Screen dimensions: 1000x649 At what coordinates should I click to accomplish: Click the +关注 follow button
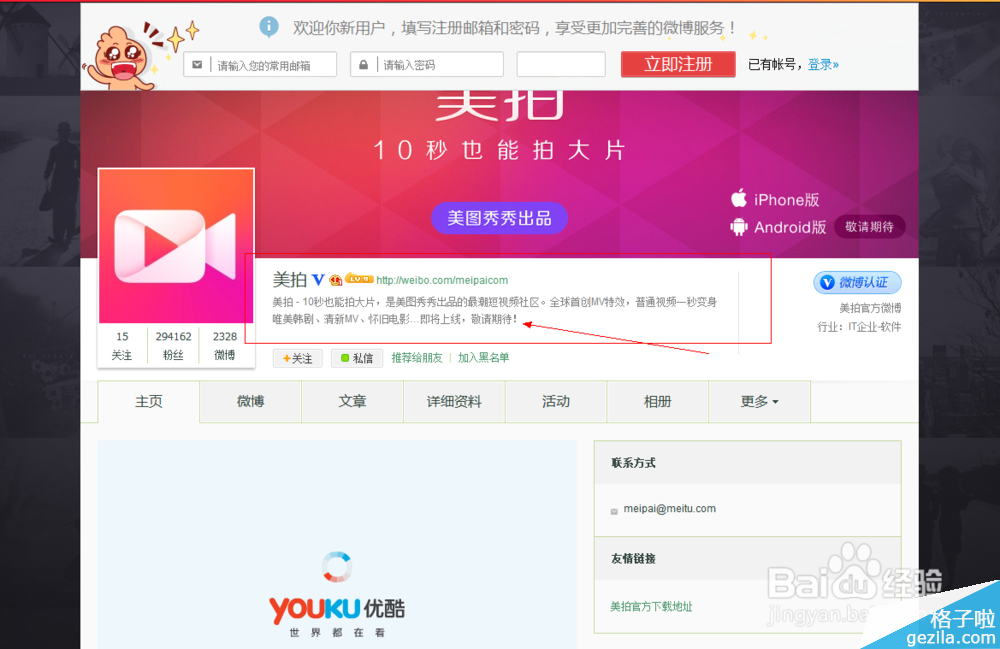coord(298,358)
